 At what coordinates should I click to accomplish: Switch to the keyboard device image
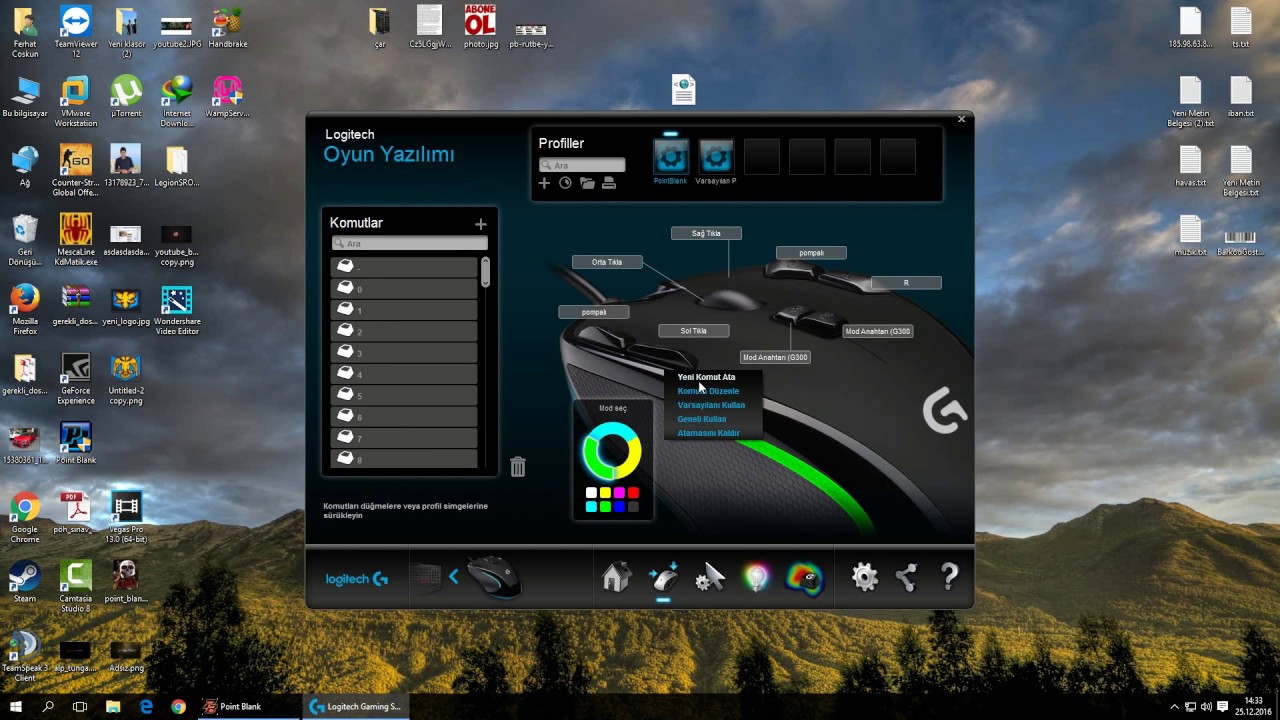point(428,577)
